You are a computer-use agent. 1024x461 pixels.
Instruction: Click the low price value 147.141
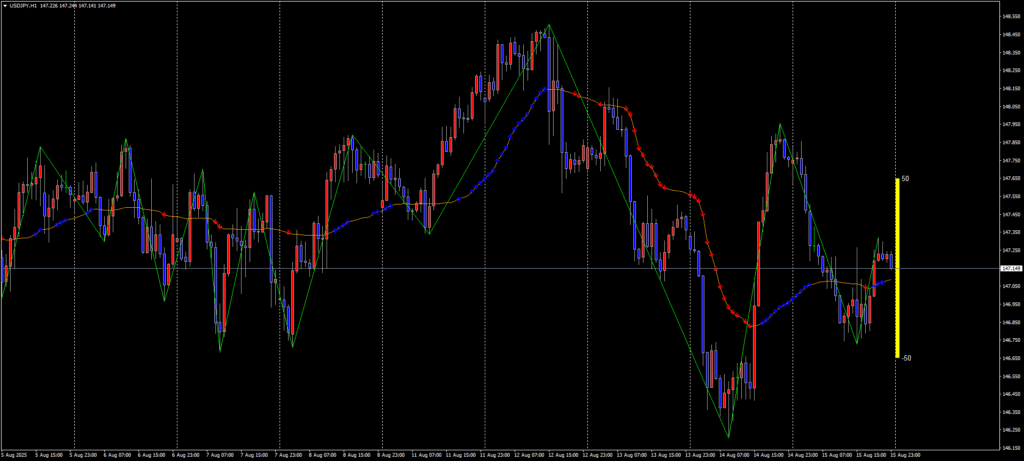click(88, 6)
